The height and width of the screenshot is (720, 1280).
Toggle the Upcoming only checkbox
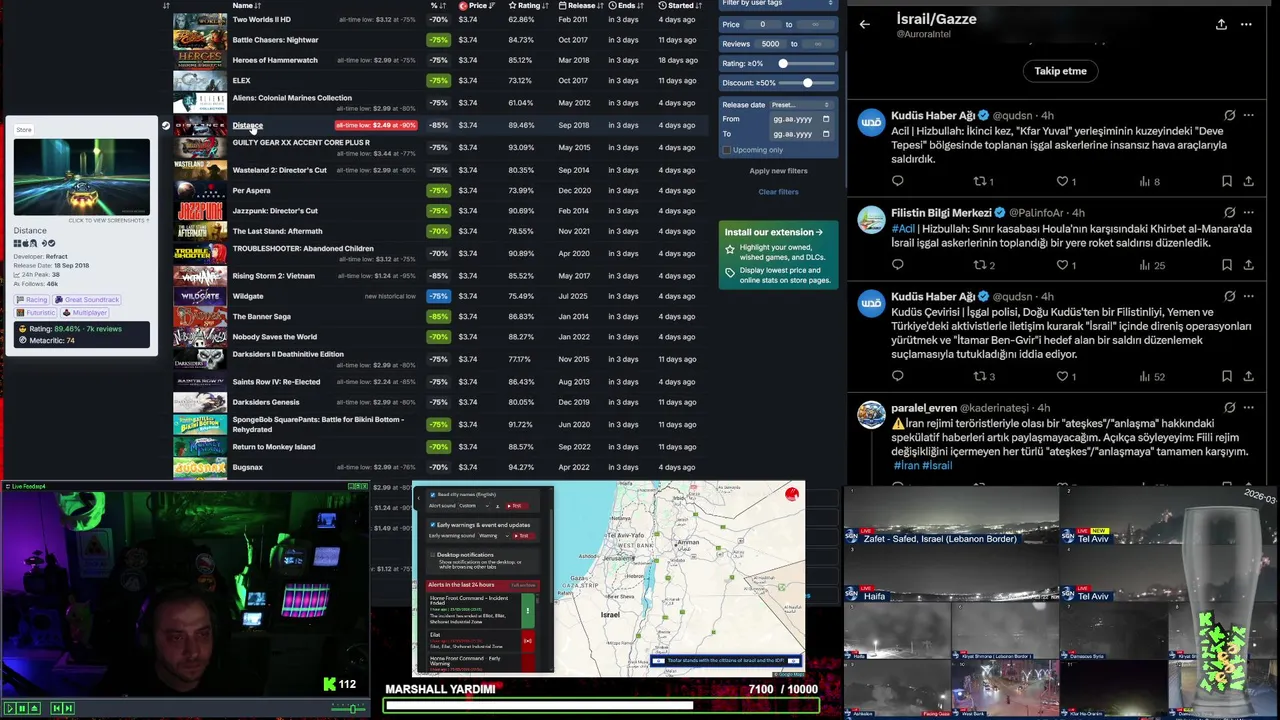click(727, 150)
